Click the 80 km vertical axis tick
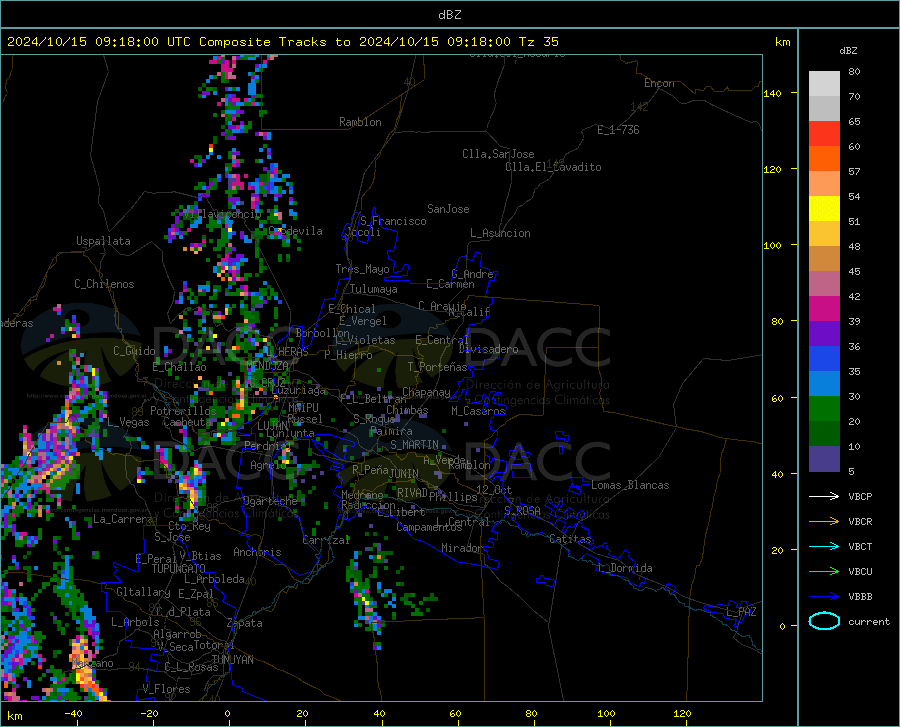Viewport: 900px width, 727px height. click(777, 321)
